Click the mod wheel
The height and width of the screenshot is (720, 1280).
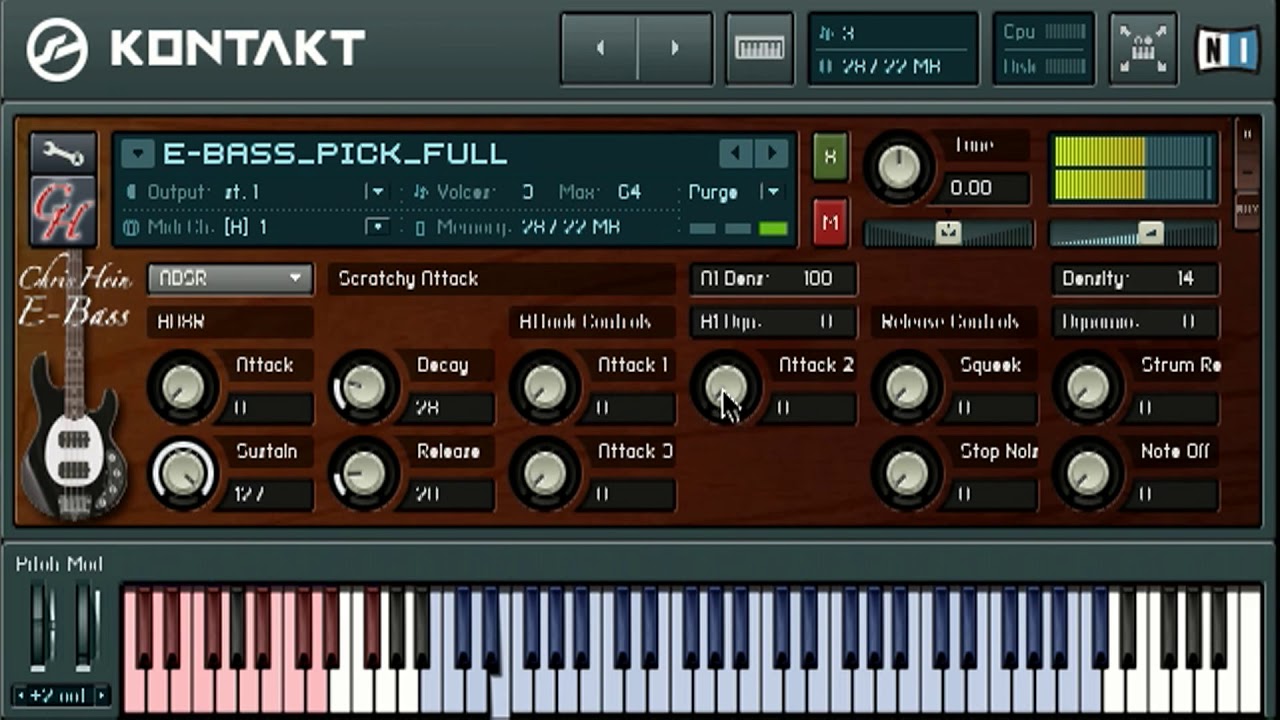pos(87,625)
